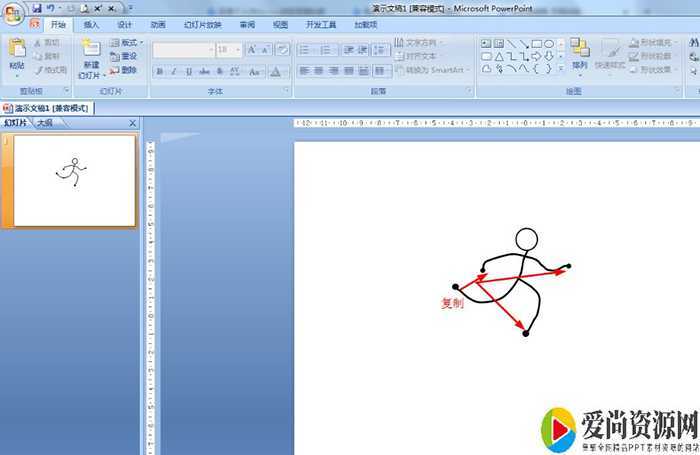Image resolution: width=700 pixels, height=455 pixels.
Task: Open the font color picker
Action: tap(276, 72)
